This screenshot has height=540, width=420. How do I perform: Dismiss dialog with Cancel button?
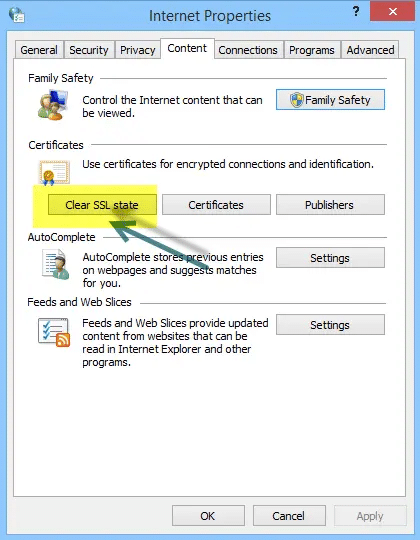pos(289,516)
